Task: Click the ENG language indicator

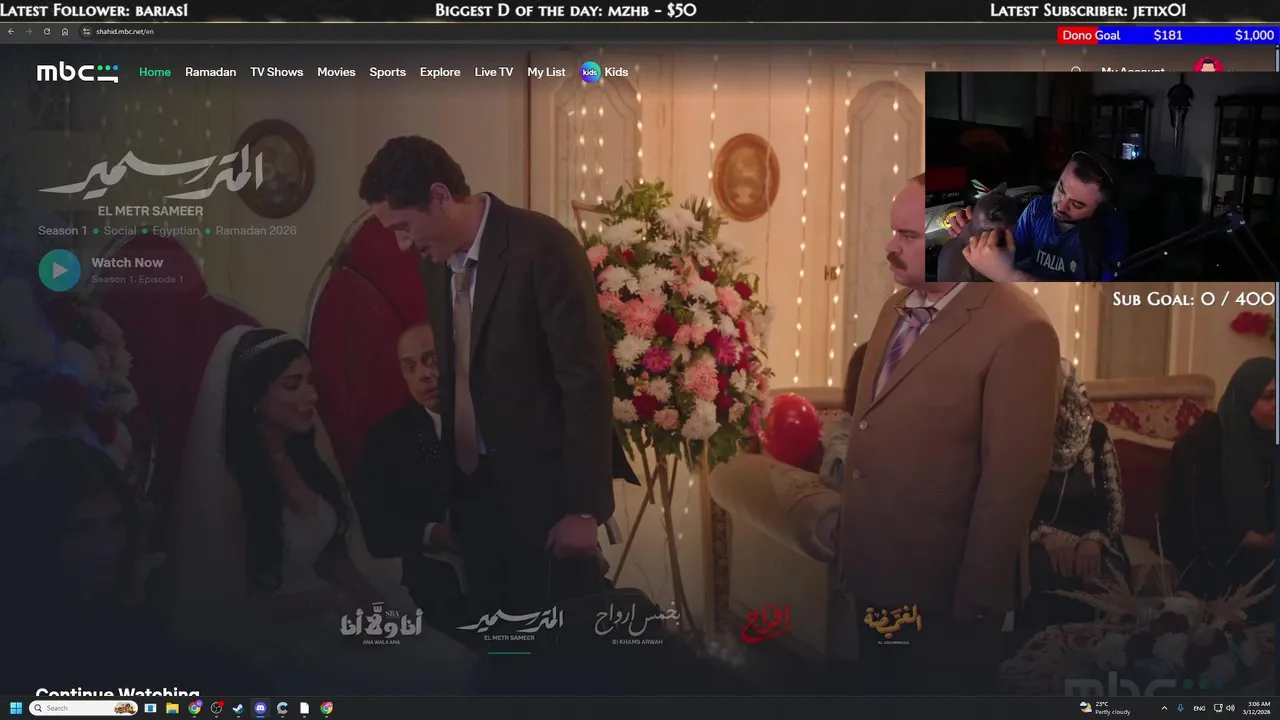Action: coord(1199,708)
